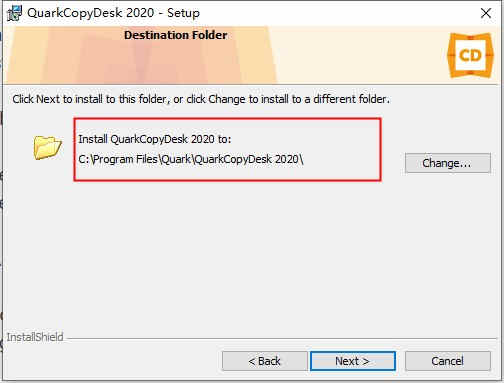The height and width of the screenshot is (383, 504).
Task: Go to the previous step with Back
Action: pyautogui.click(x=265, y=361)
